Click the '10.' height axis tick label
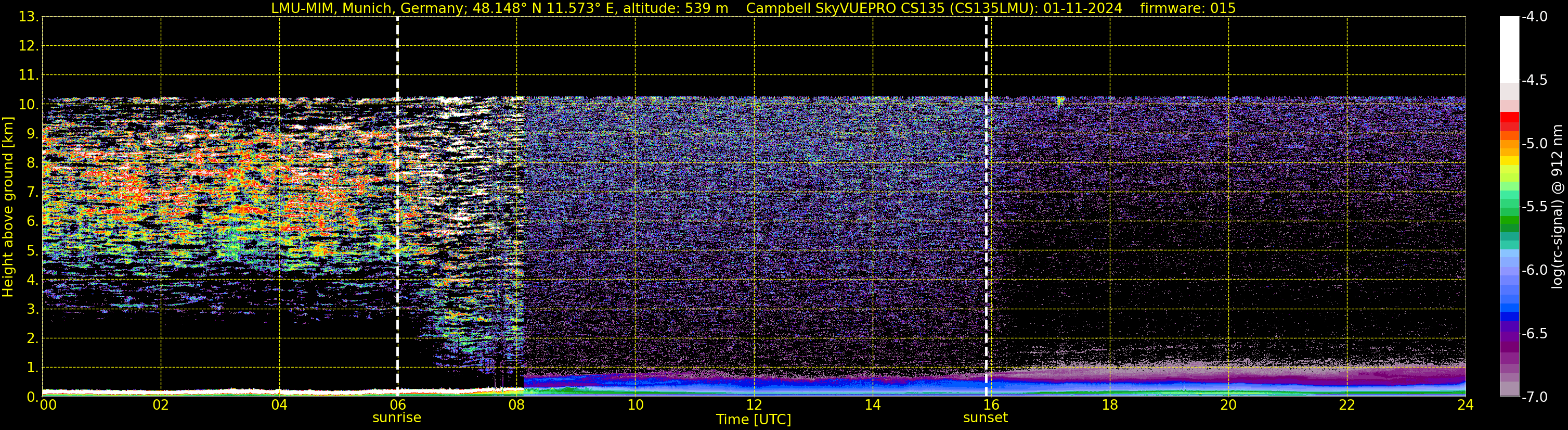This screenshot has width=1568, height=430. 29,105
